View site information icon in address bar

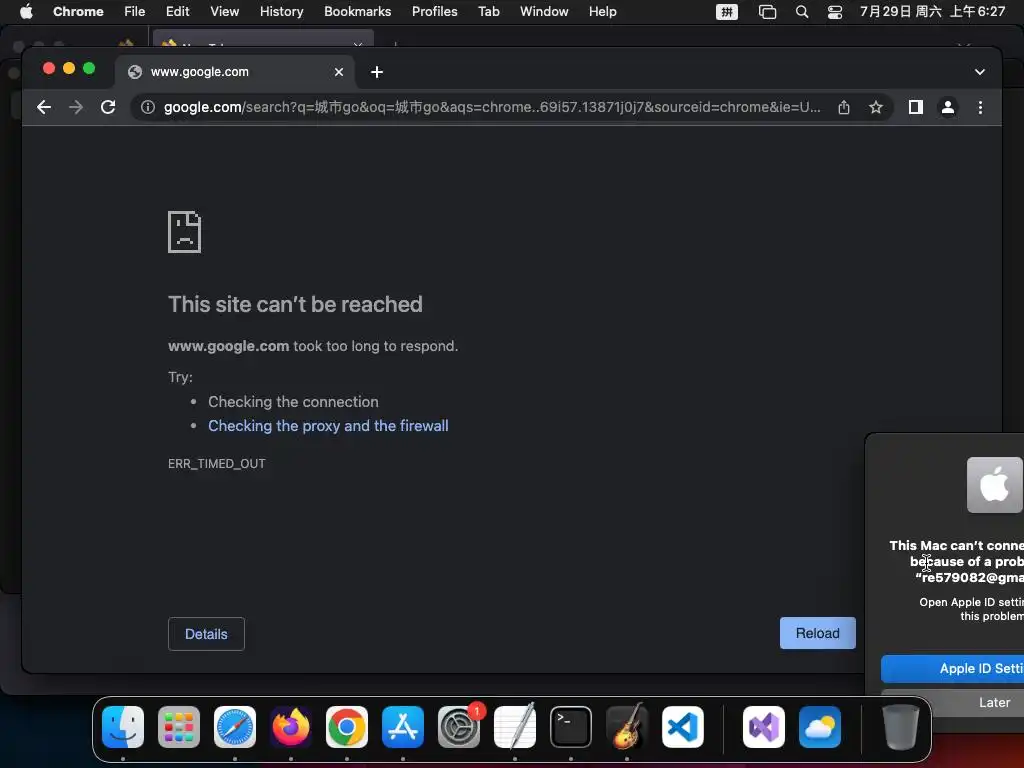[148, 107]
